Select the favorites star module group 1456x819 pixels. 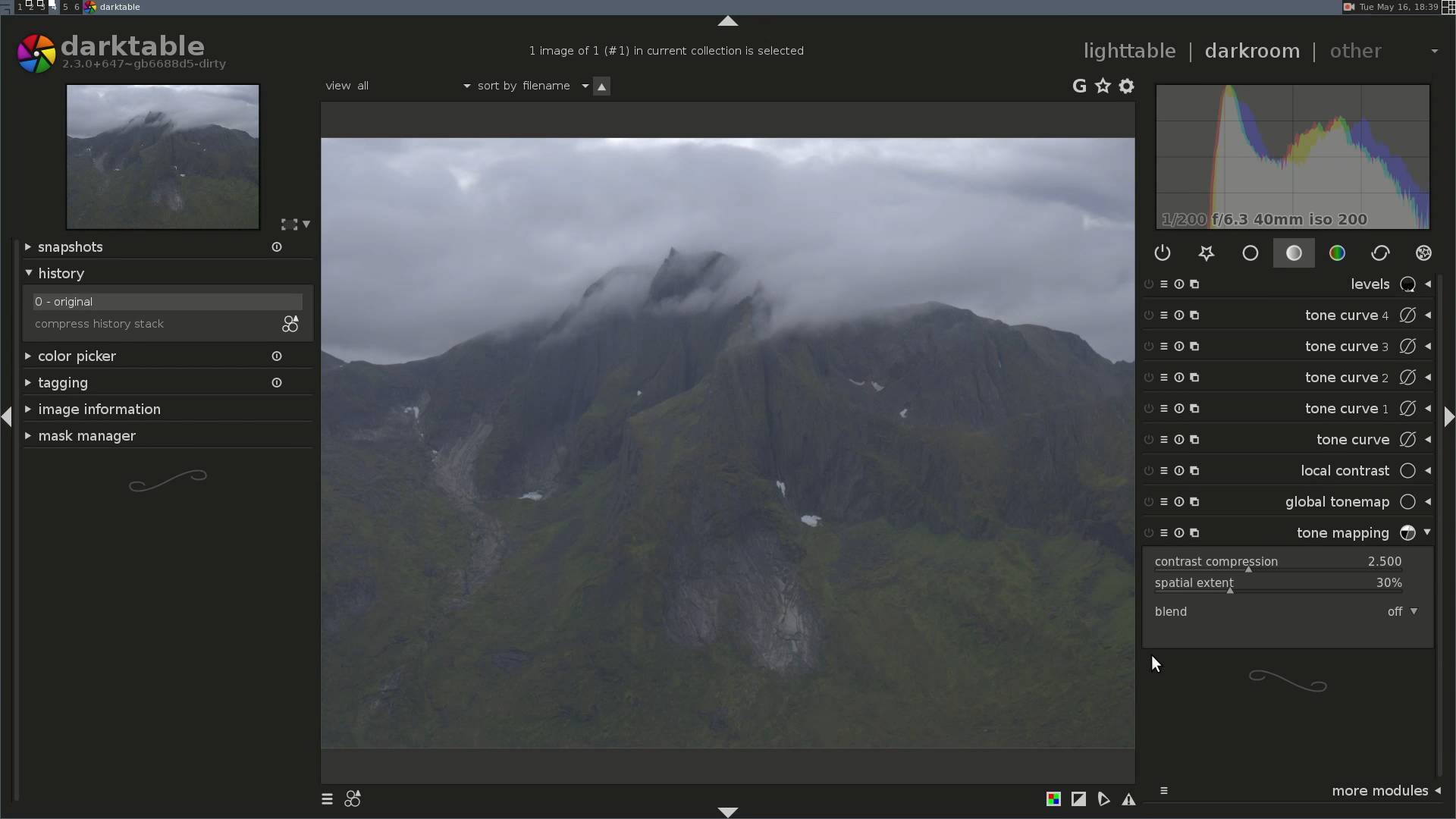[1206, 253]
